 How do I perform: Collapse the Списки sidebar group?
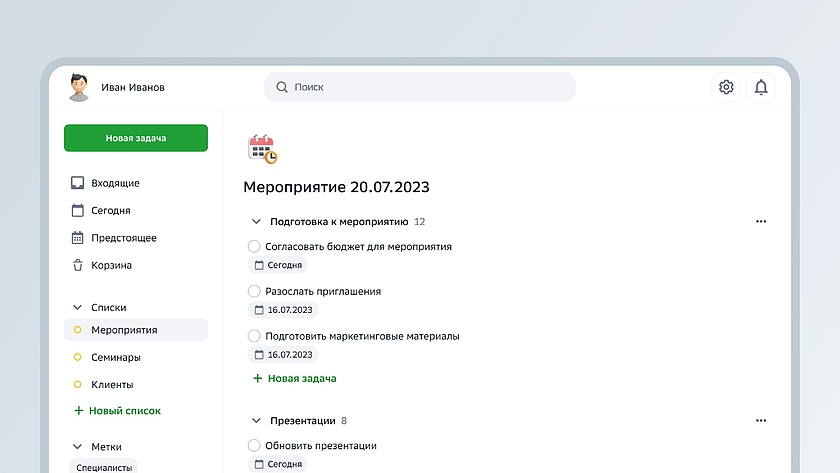pyautogui.click(x=77, y=307)
